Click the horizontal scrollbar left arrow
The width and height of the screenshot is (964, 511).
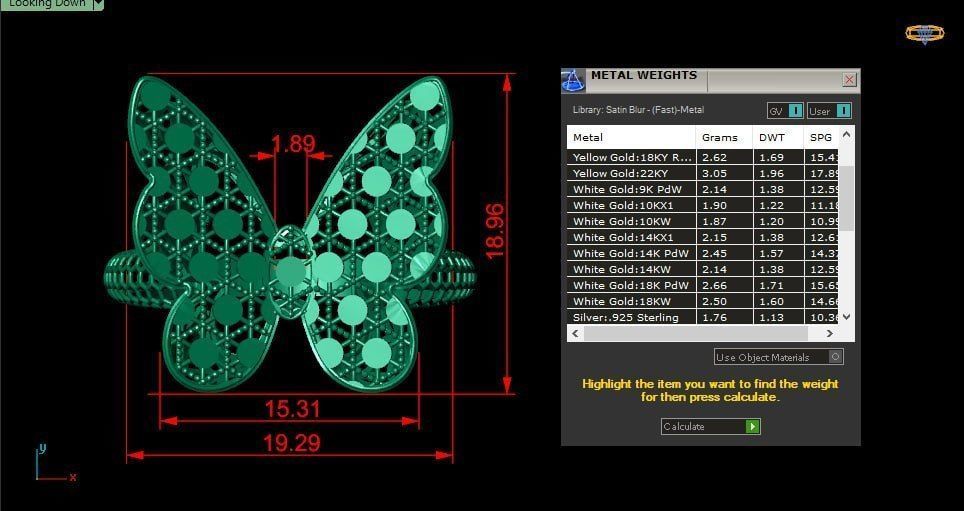pos(575,333)
